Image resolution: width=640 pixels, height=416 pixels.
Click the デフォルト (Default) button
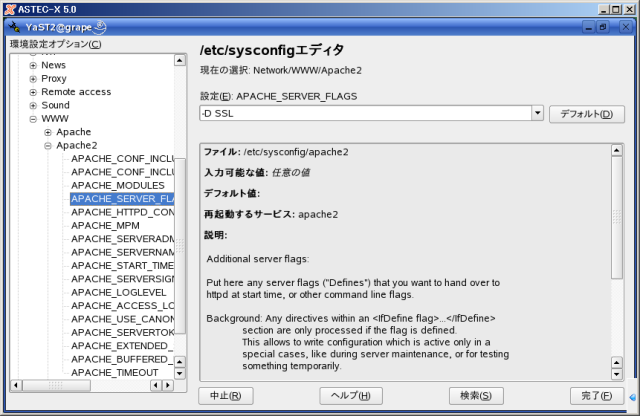point(586,114)
